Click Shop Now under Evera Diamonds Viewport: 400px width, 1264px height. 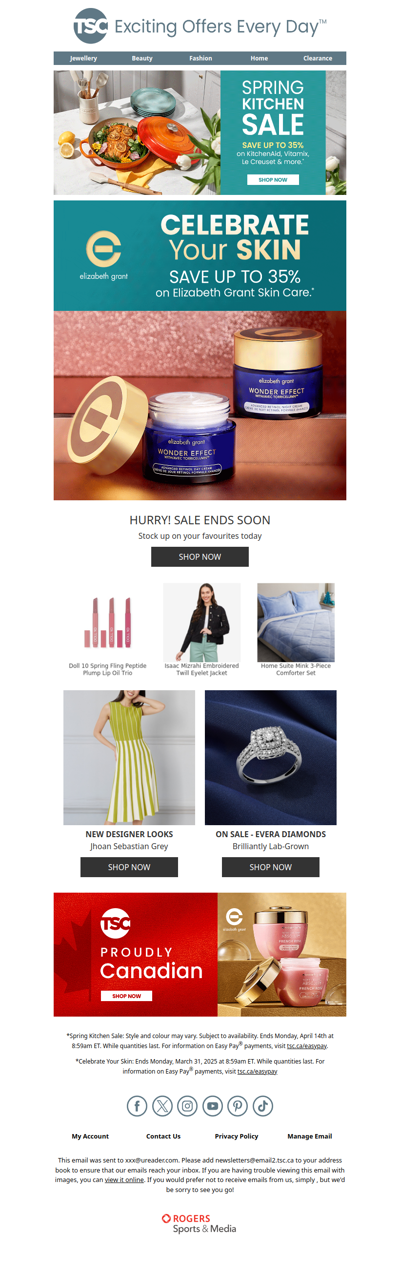(x=271, y=867)
